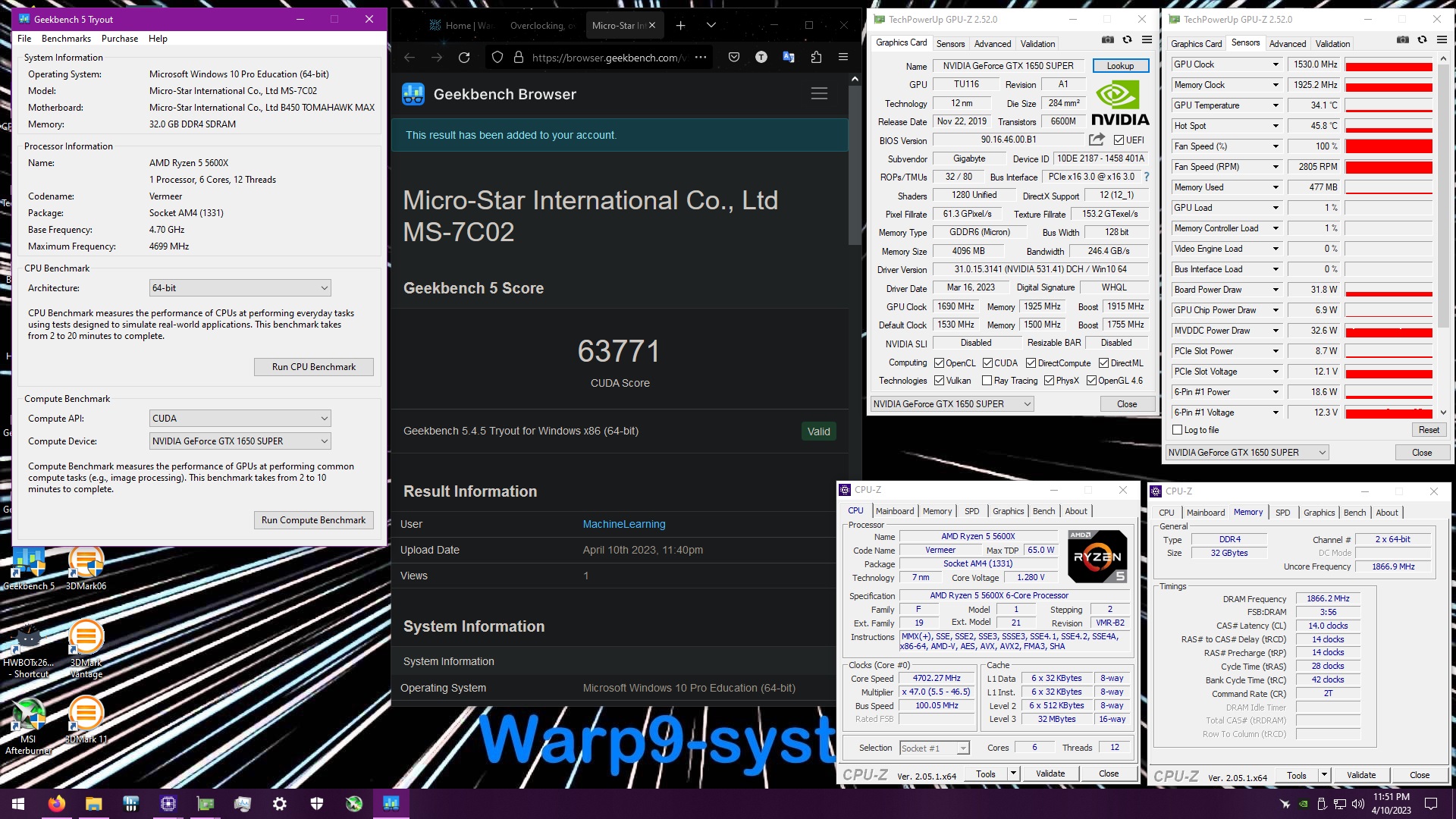The image size is (1456, 819).
Task: Expand GPU Clock sensor dropdown arrow
Action: [1276, 64]
